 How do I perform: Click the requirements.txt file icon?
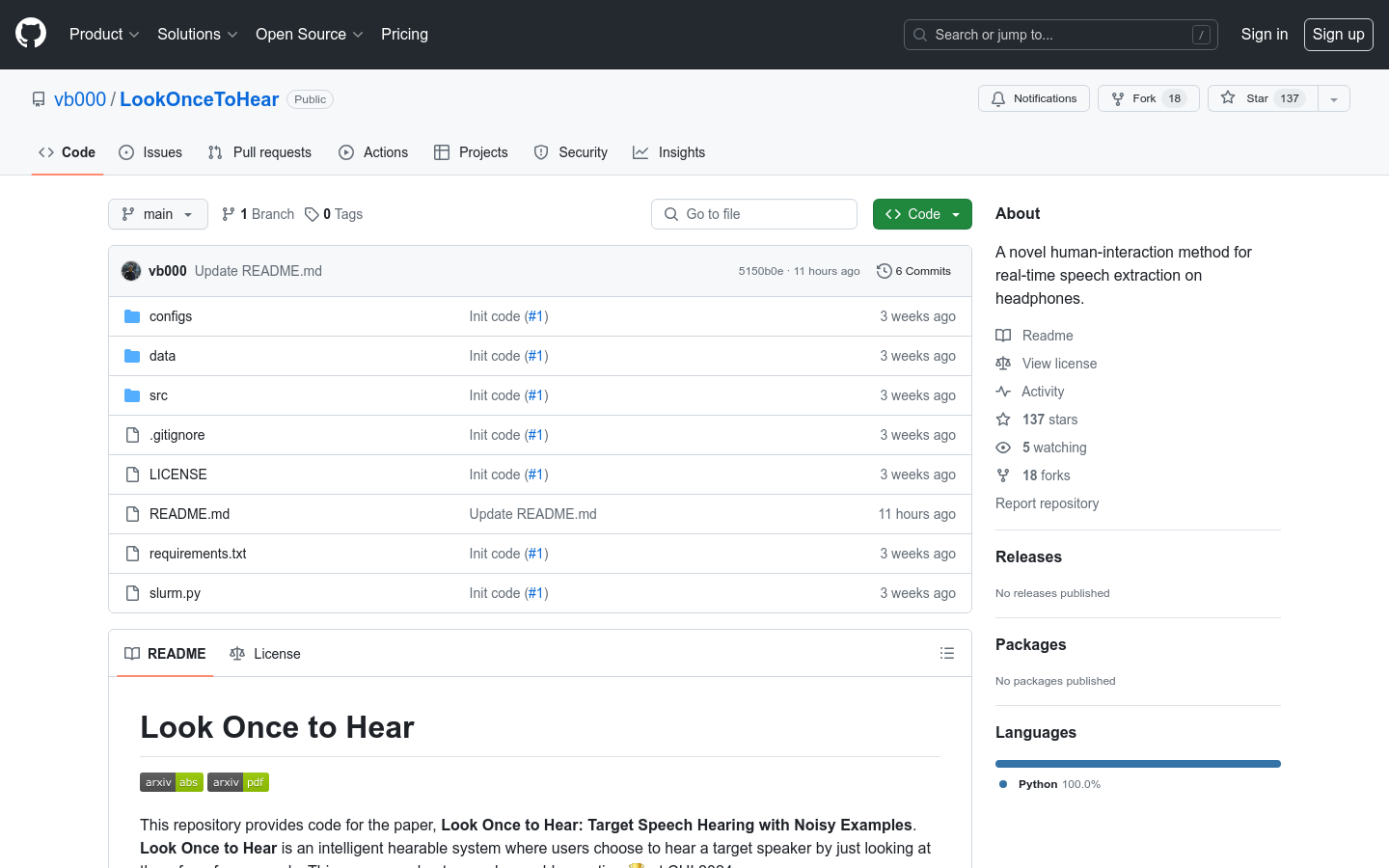[133, 554]
